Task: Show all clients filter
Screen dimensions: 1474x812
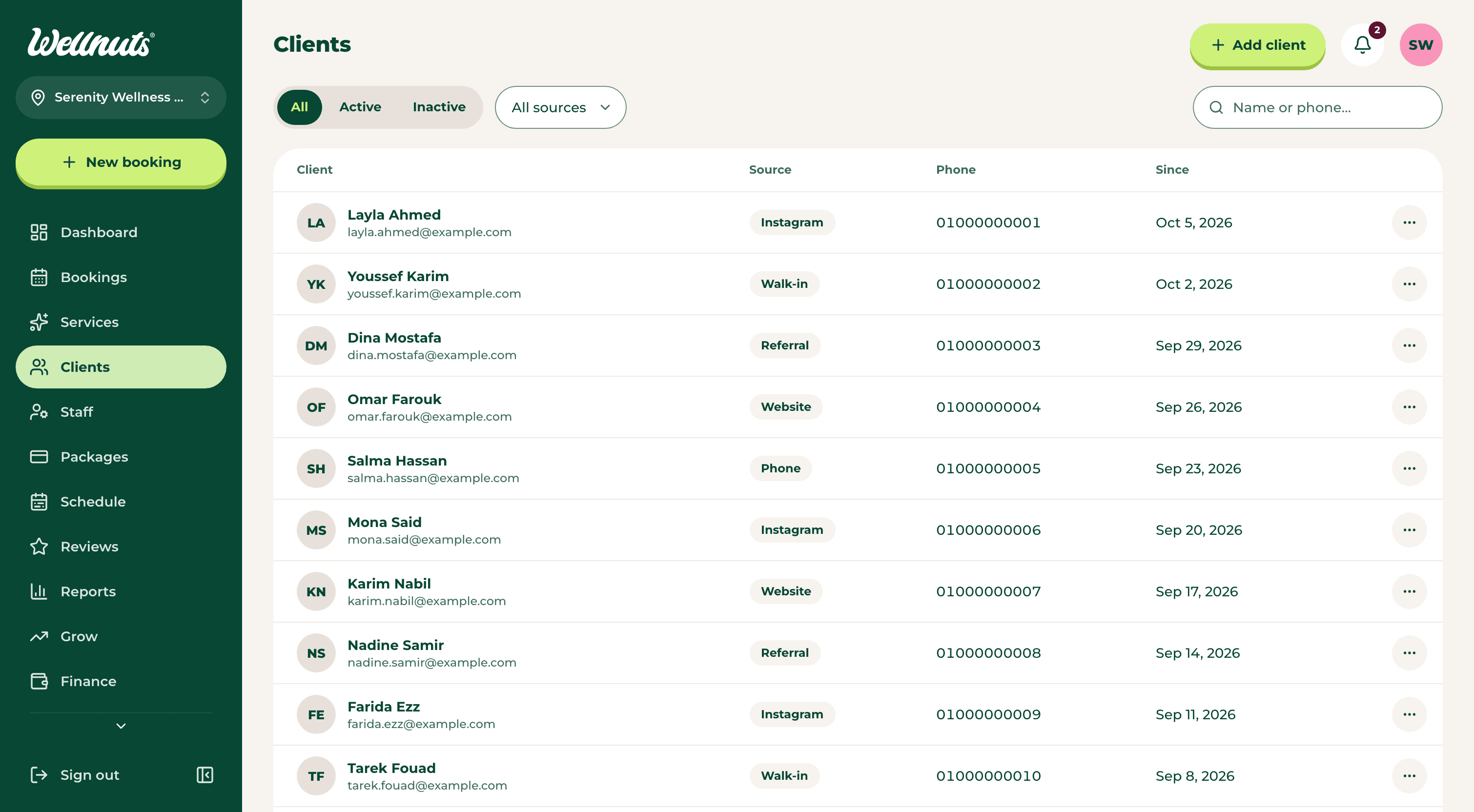Action: pyautogui.click(x=299, y=107)
